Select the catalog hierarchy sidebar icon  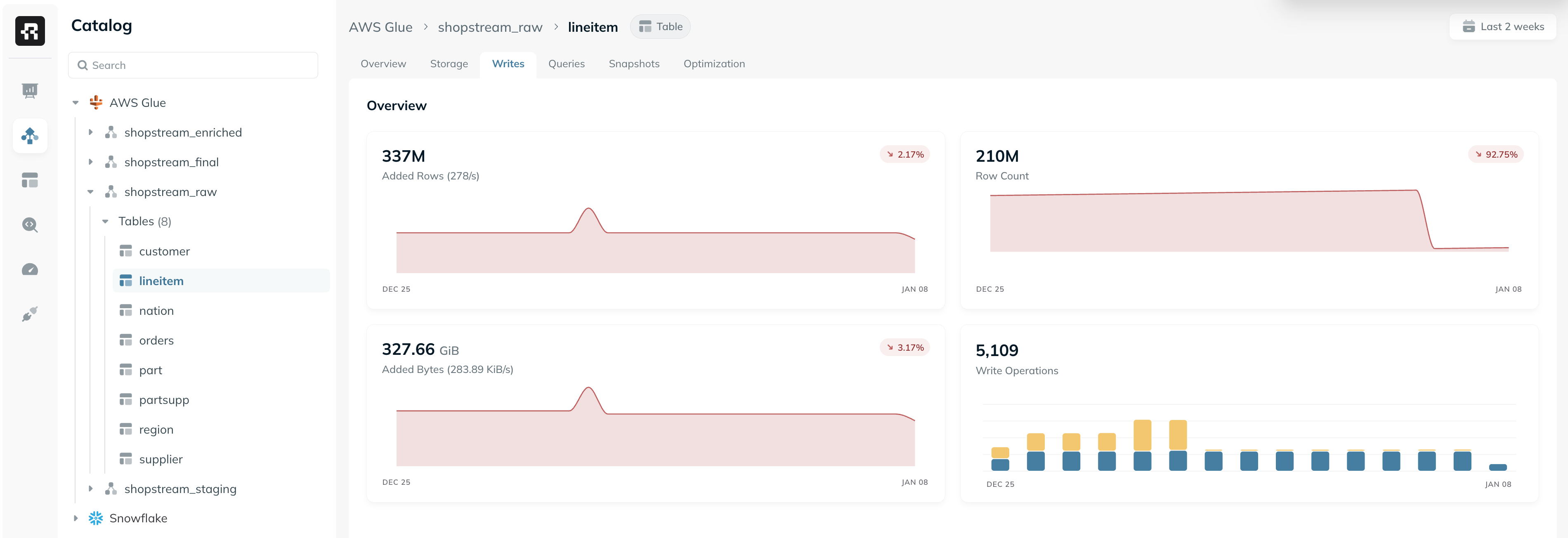tap(30, 135)
